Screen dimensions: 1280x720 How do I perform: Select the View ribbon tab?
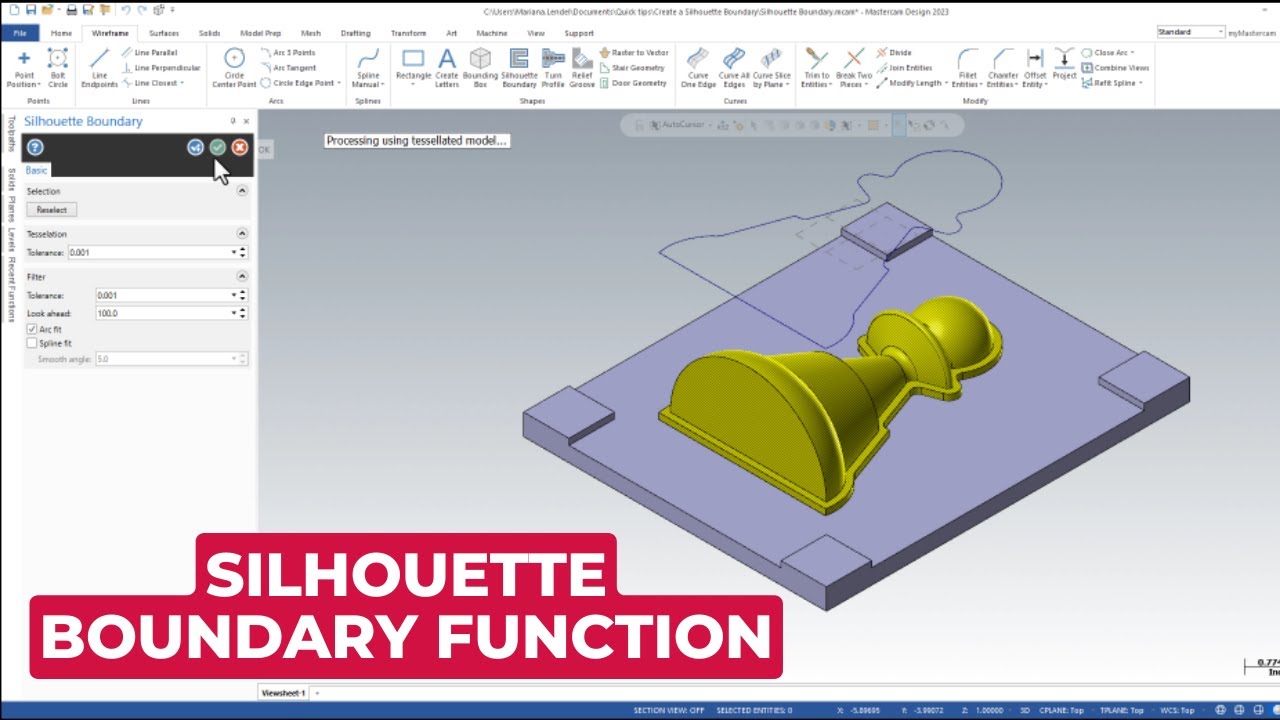tap(536, 33)
